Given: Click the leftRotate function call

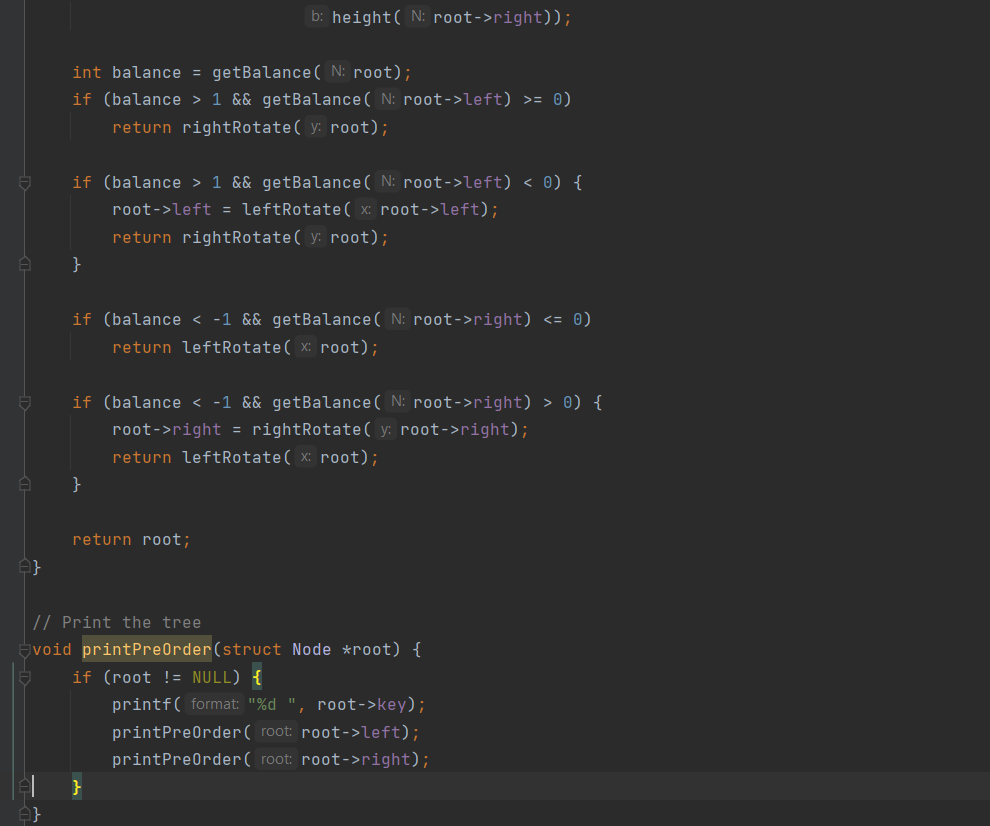Looking at the screenshot, I should (232, 347).
